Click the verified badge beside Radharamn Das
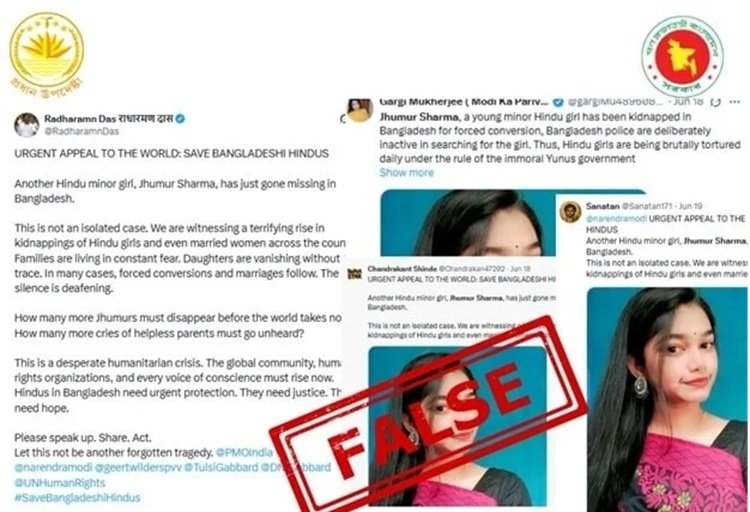This screenshot has height=512, width=750. coord(180,119)
